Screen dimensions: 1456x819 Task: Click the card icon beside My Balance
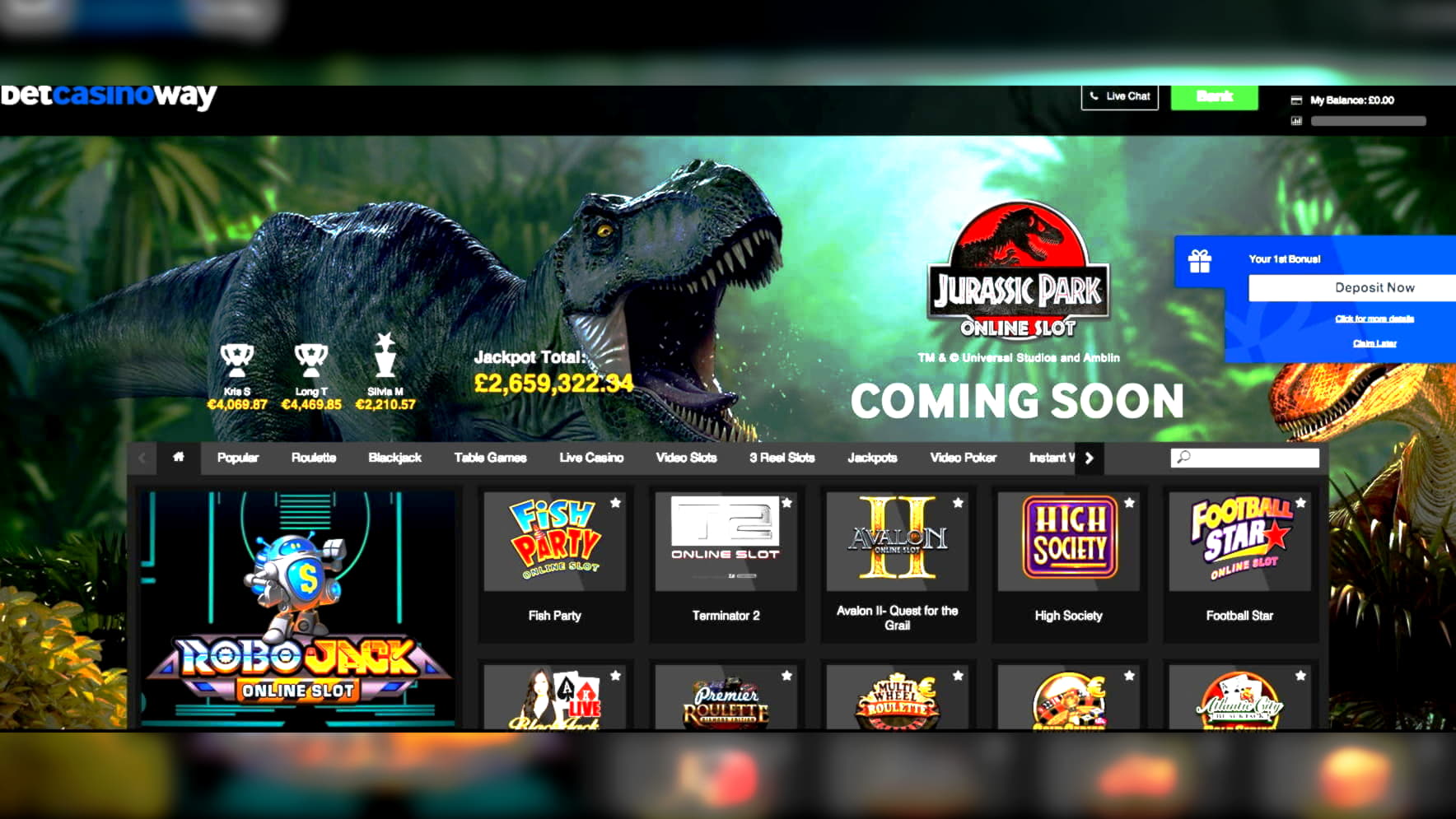pyautogui.click(x=1296, y=100)
